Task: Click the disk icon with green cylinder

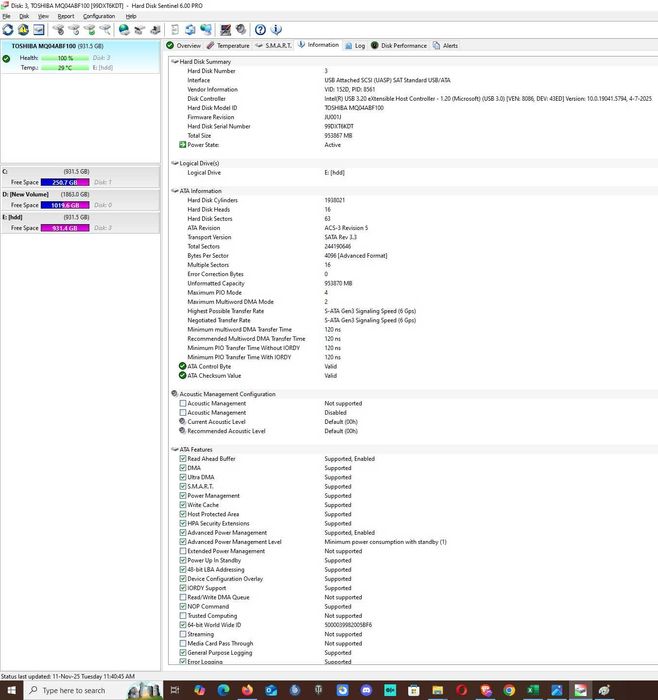Action: click(x=90, y=30)
